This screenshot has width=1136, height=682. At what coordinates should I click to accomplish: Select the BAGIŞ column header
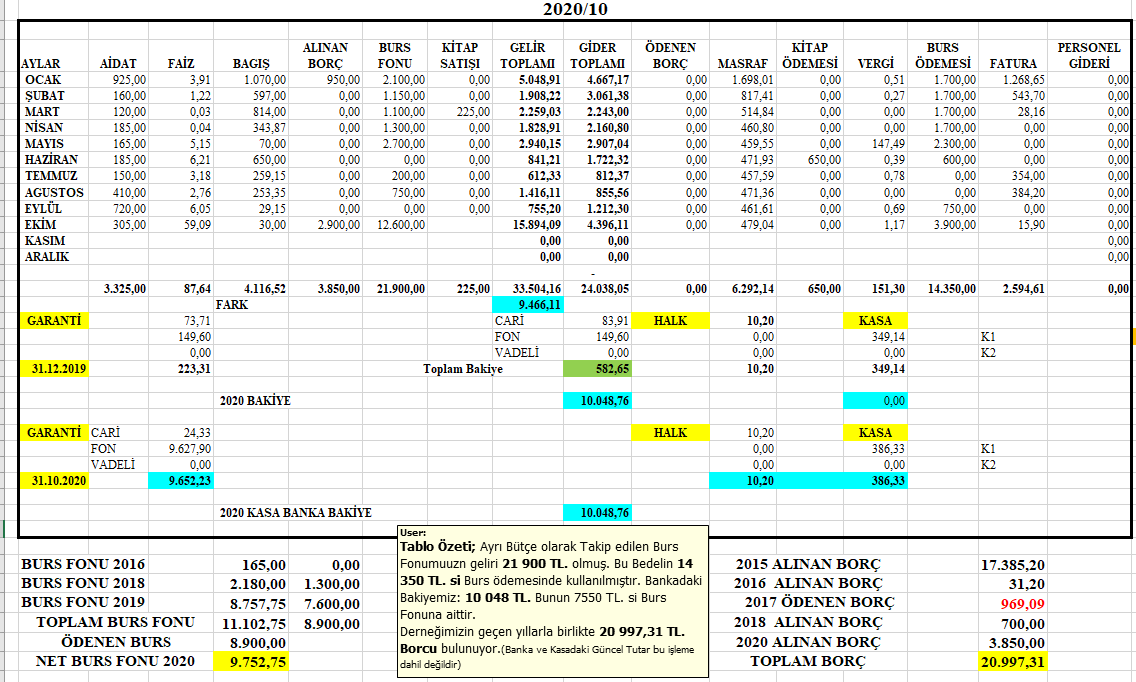[251, 63]
